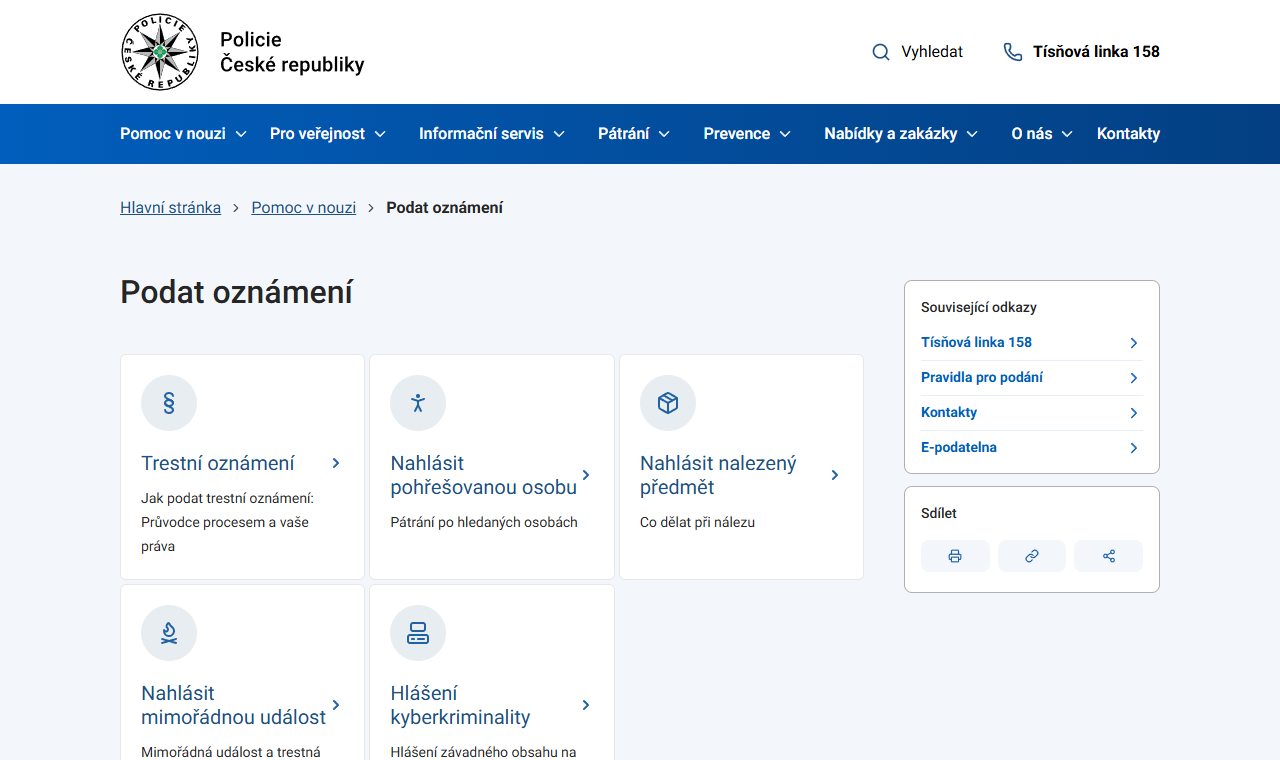Click the share icon in the Sdílet box
The width and height of the screenshot is (1280, 760).
[1108, 556]
